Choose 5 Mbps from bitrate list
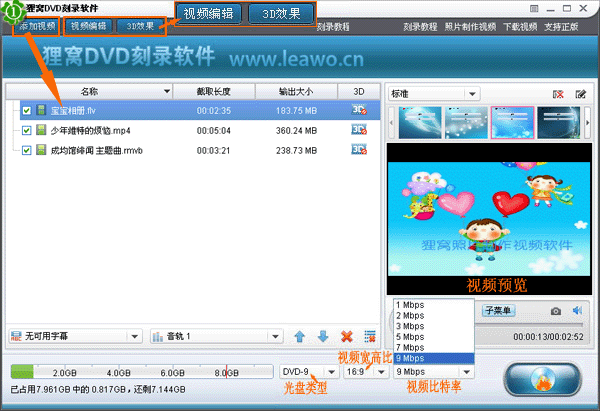The image size is (600, 411). coord(434,337)
